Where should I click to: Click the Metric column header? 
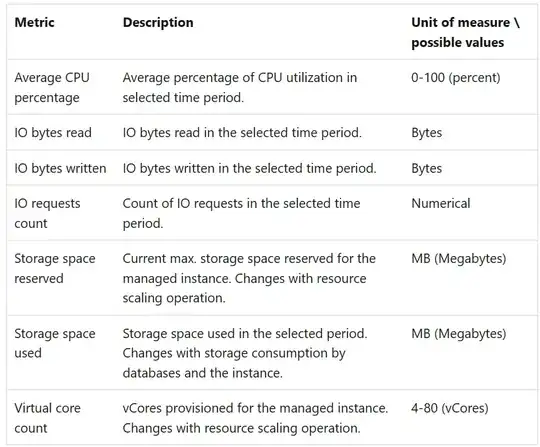point(34,22)
